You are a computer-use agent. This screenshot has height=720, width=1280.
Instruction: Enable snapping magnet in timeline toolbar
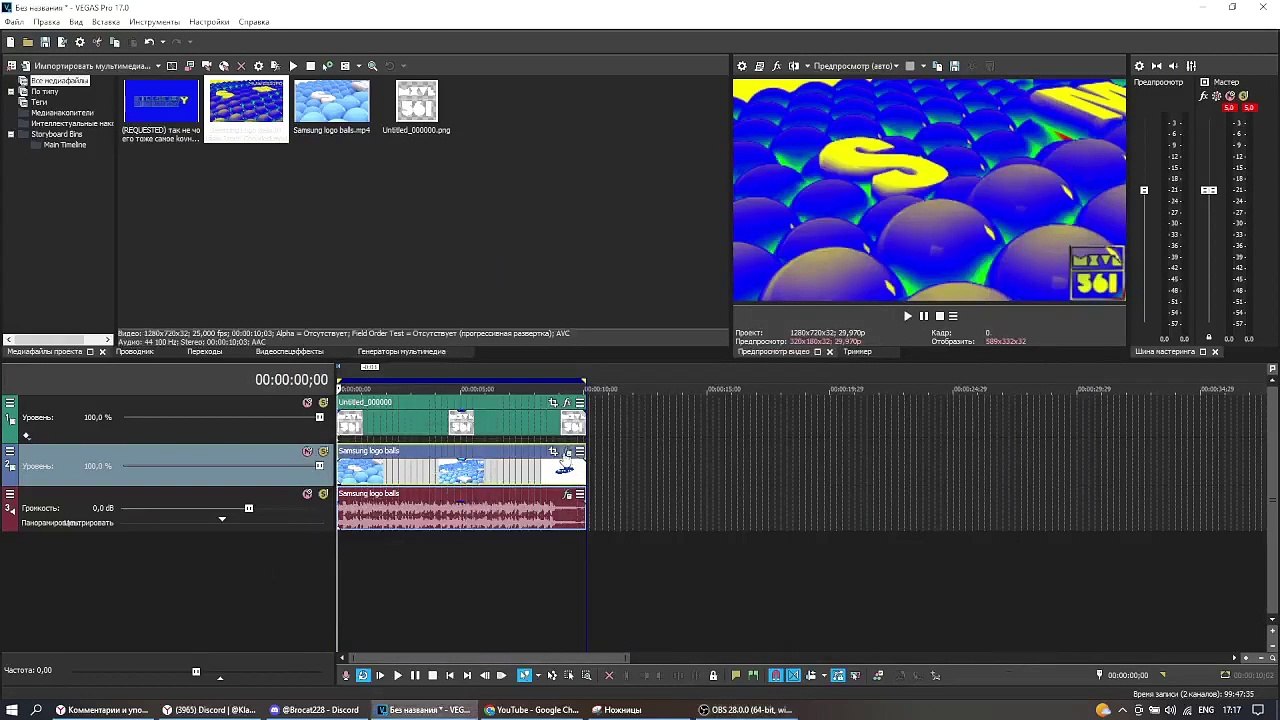point(775,676)
